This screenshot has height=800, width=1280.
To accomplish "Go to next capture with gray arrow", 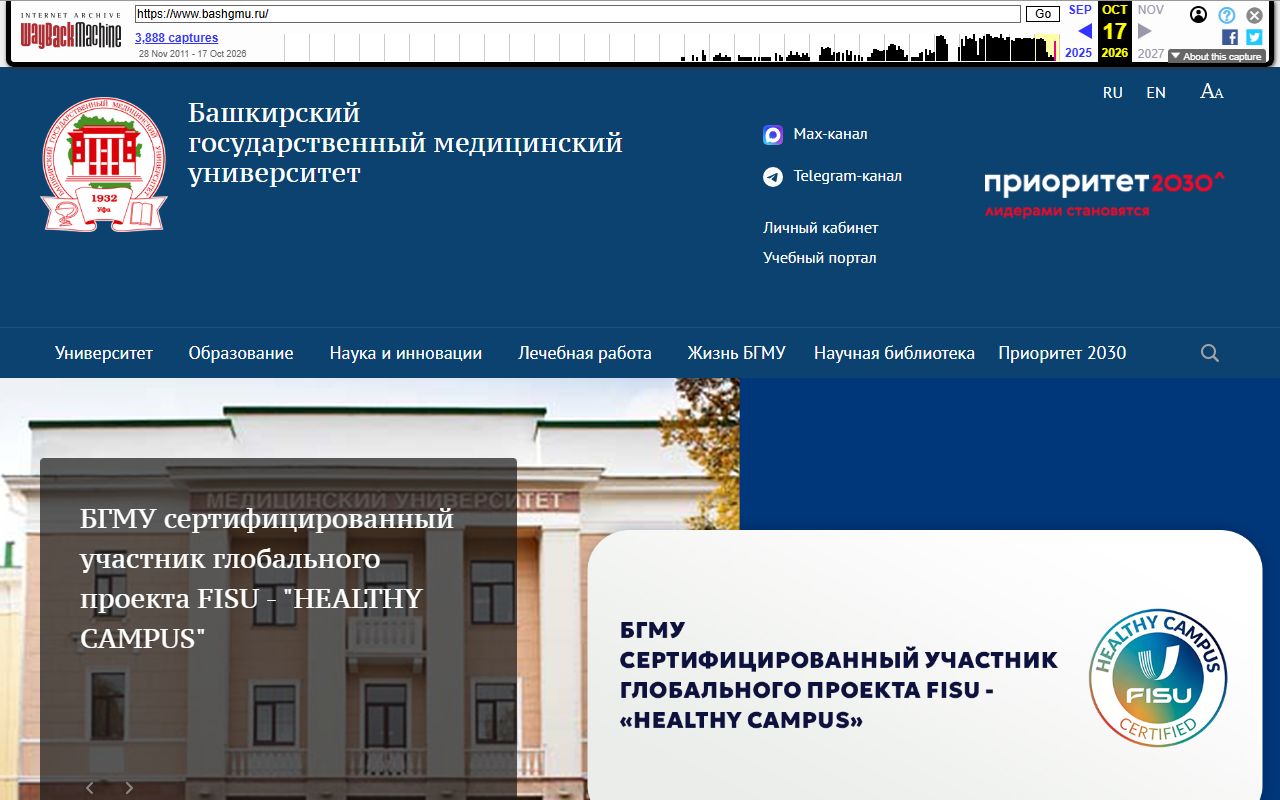I will tap(1145, 31).
